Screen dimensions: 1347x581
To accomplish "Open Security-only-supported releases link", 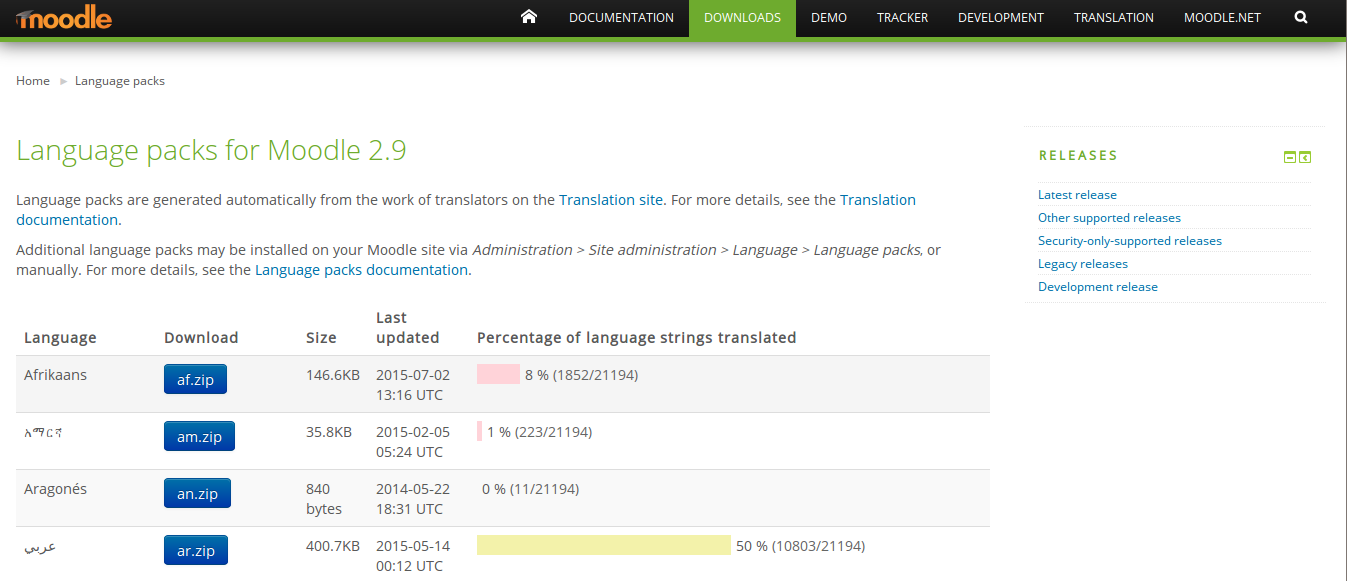I will click(1130, 241).
